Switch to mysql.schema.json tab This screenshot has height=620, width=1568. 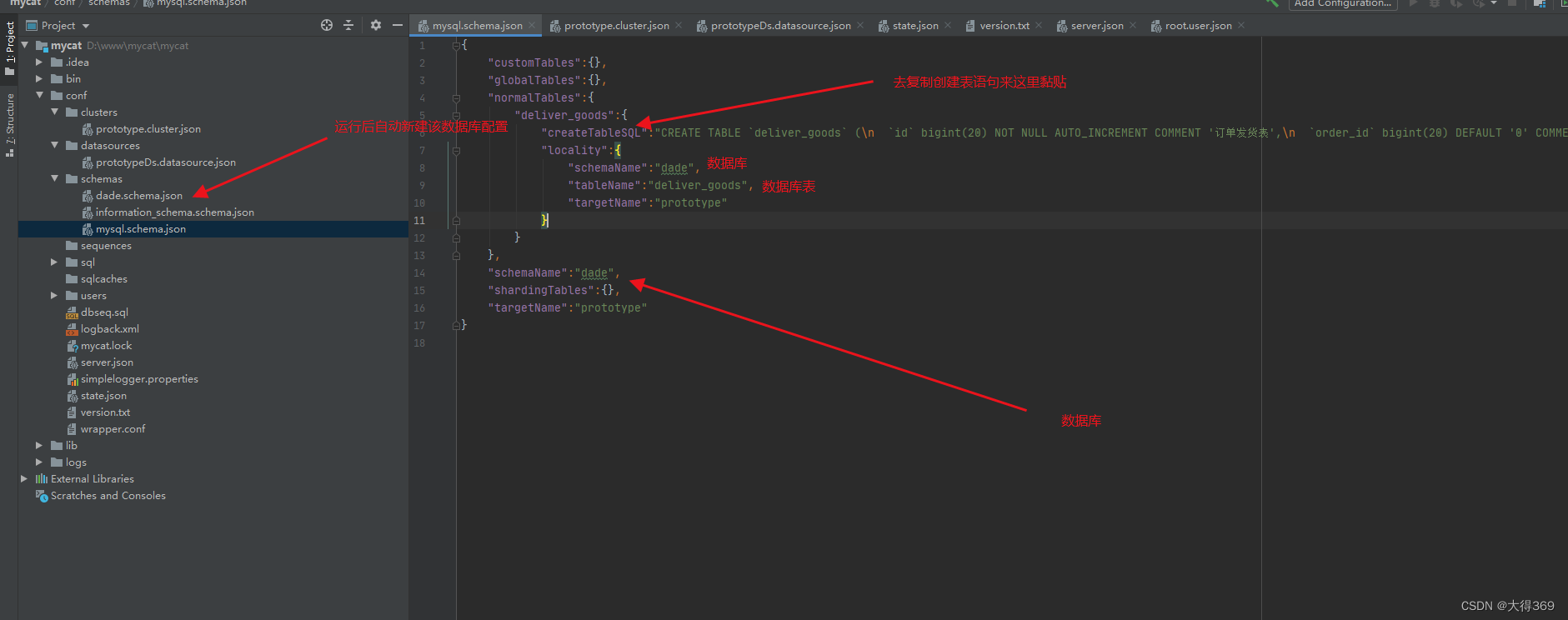[478, 26]
